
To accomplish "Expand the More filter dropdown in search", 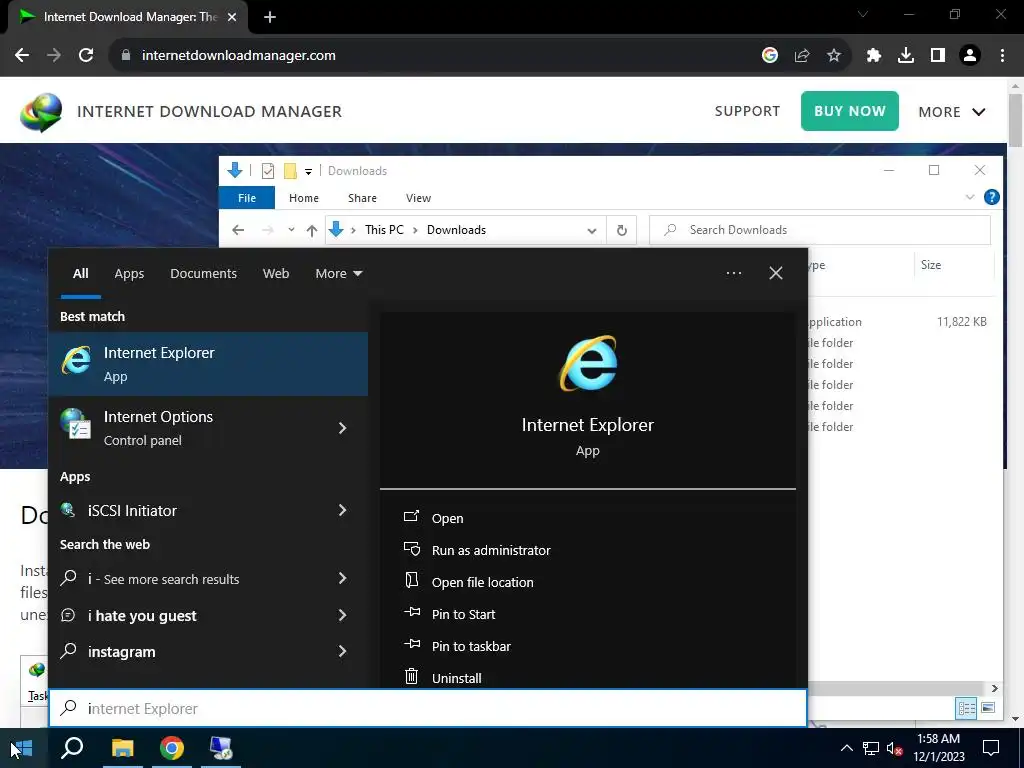I will pos(338,274).
